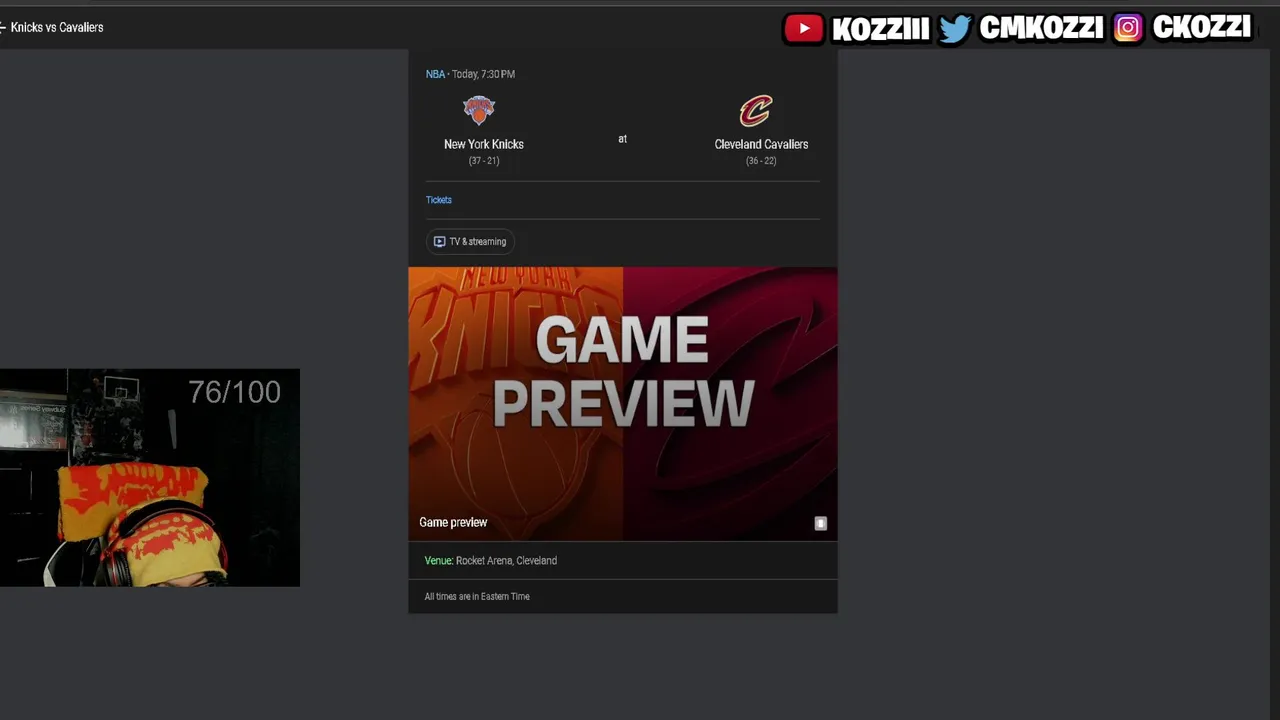
Task: Click the Instagram icon in the banner
Action: click(x=1127, y=28)
